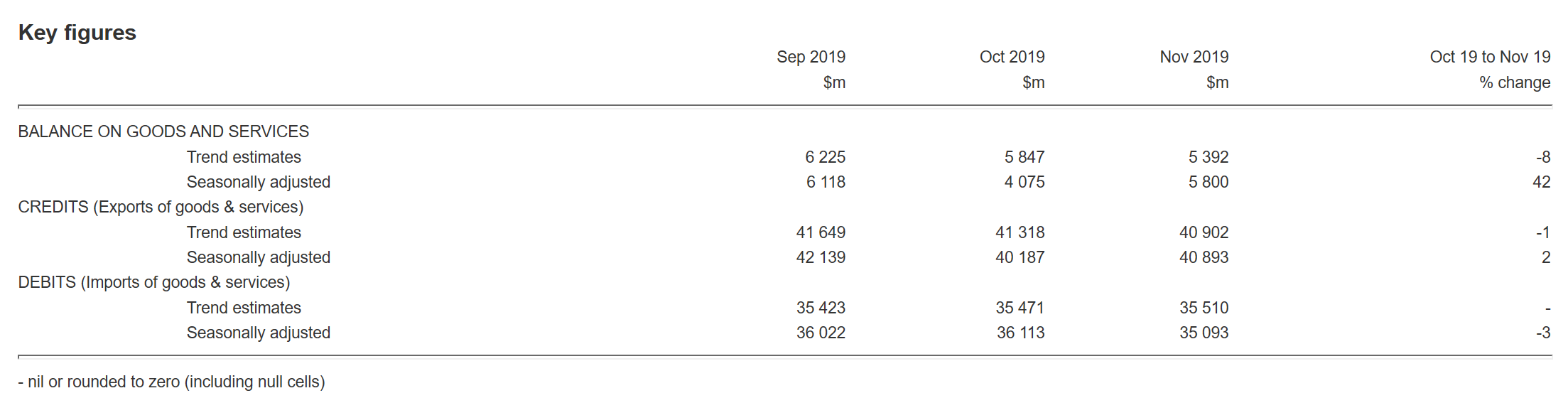1568x398 pixels.
Task: Select the Balance on Goods and Services row
Action: [x=163, y=131]
